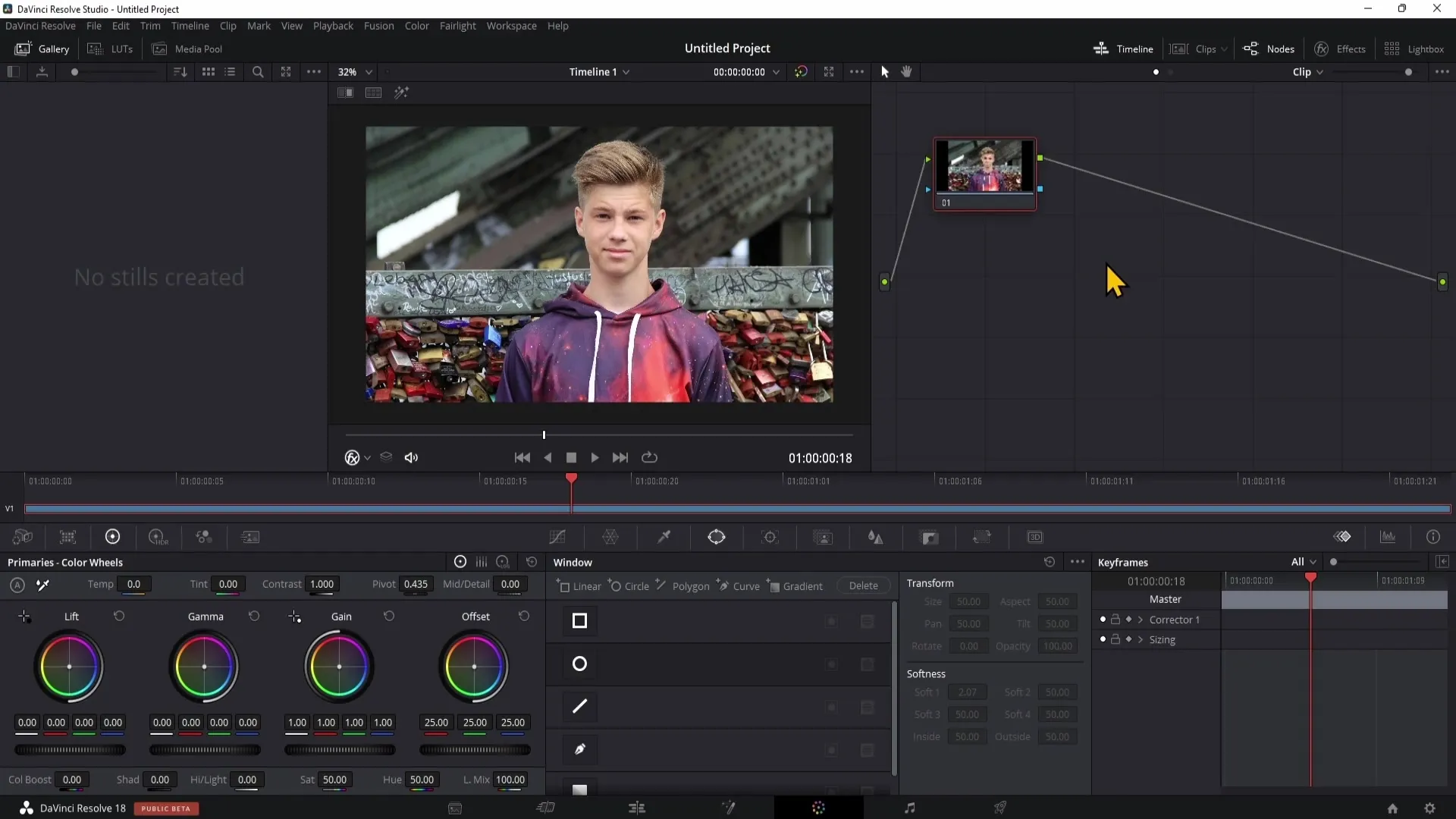1456x819 pixels.
Task: Select node 01 thumbnail
Action: [984, 174]
